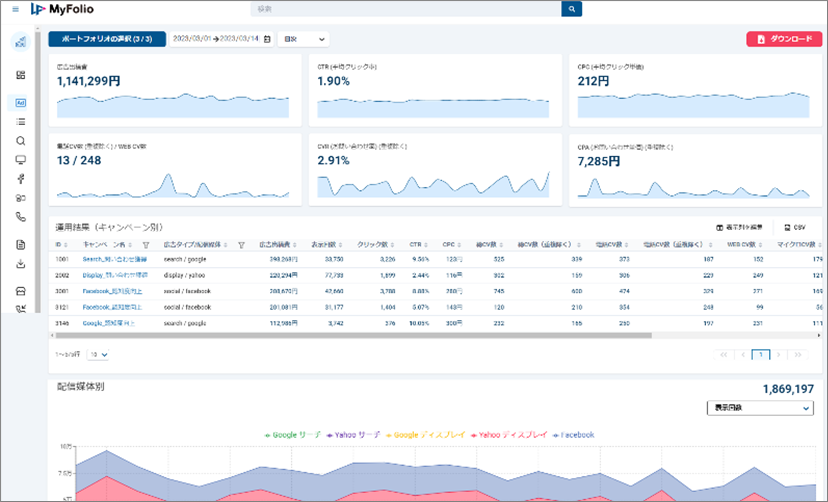This screenshot has width=828, height=502.
Task: Open the magnifier search icon in sidebar
Action: [x=21, y=141]
